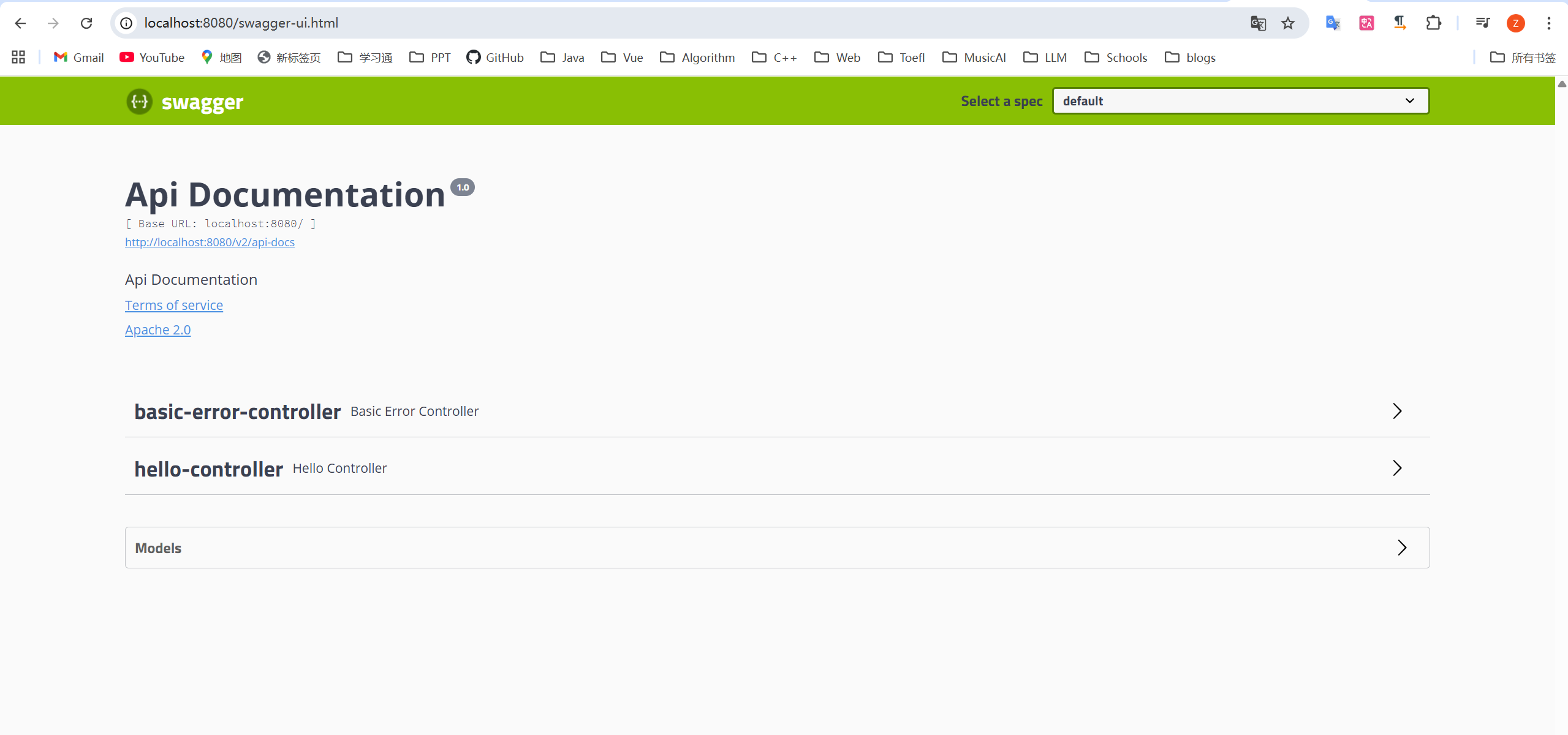Click the Swagger logo icon

click(x=139, y=102)
